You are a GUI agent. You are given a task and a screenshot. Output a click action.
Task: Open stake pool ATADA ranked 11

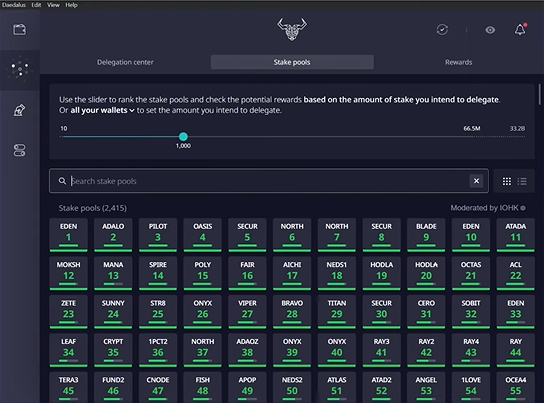tap(516, 234)
